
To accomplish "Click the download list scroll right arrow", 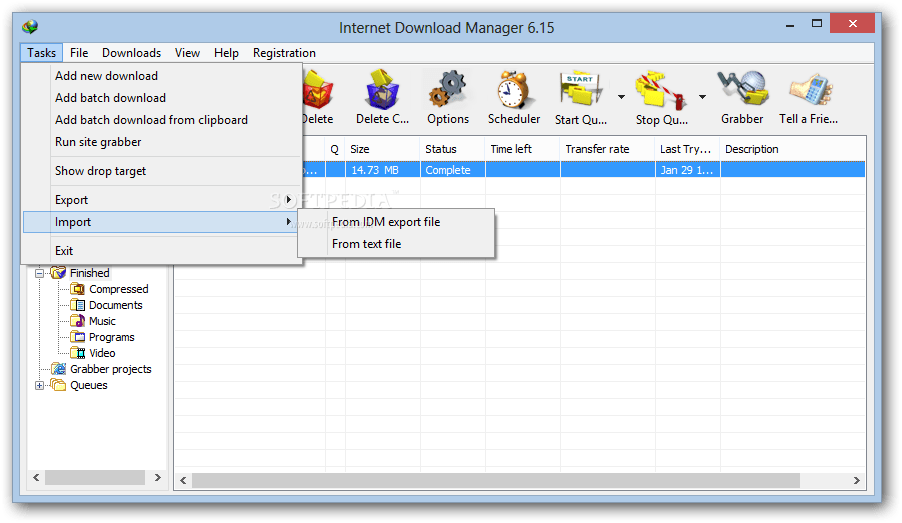I will [x=857, y=480].
